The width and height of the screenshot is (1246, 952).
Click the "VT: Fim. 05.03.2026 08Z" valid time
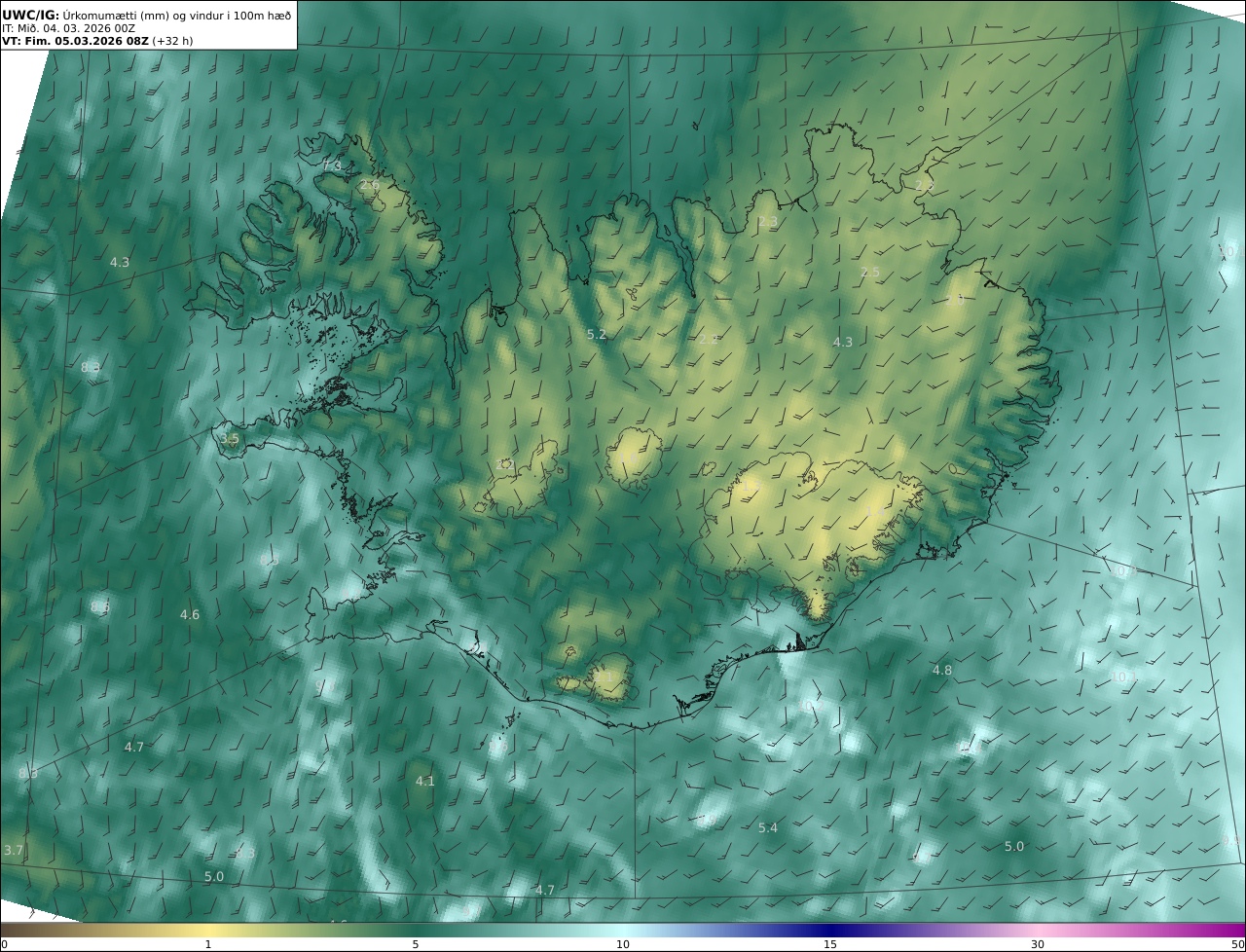[x=75, y=42]
